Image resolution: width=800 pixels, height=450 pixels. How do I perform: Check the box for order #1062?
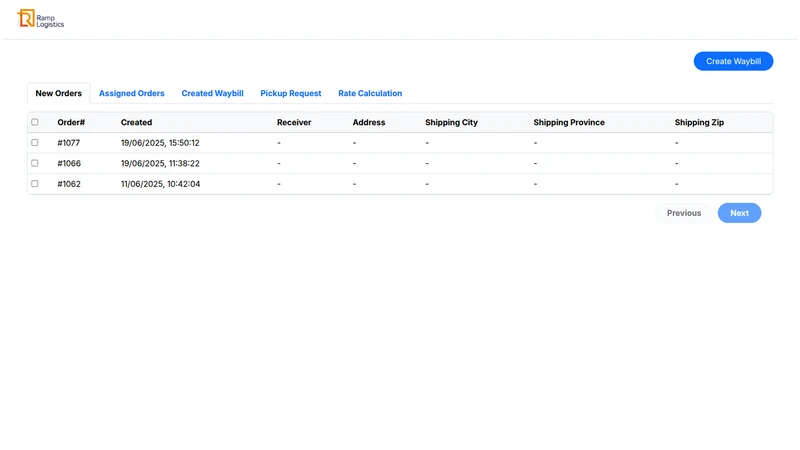(35, 184)
